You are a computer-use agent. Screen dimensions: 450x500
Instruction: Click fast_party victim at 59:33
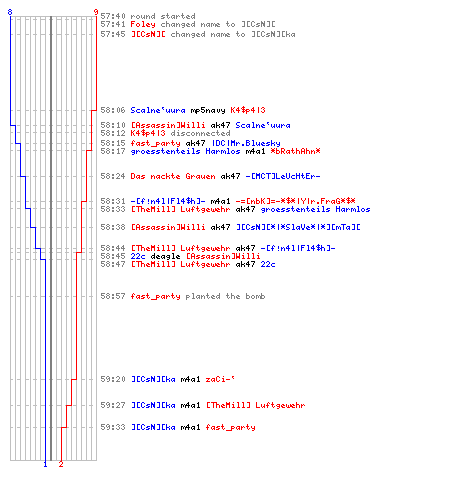[x=230, y=427]
